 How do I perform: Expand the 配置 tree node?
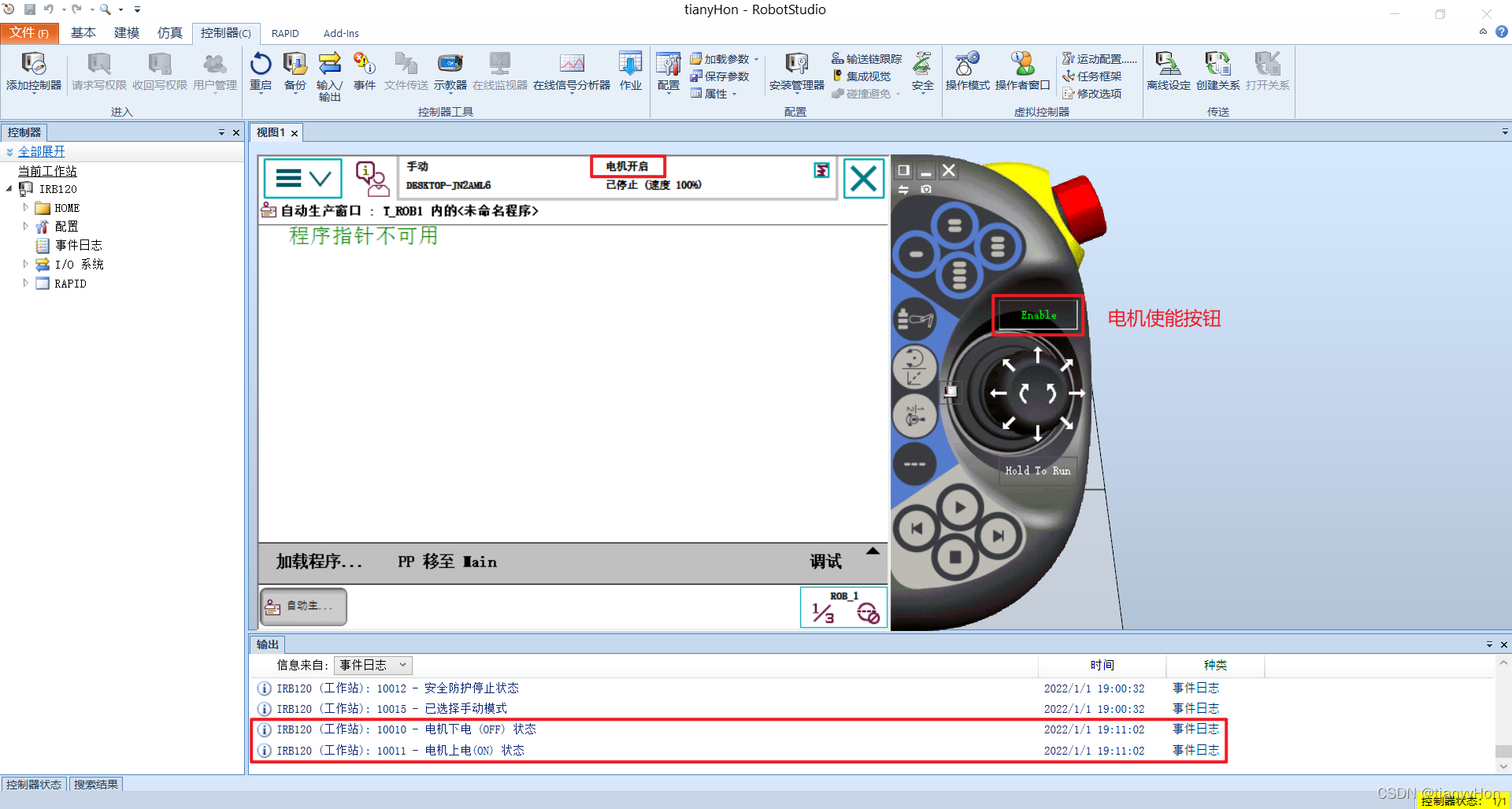26,226
